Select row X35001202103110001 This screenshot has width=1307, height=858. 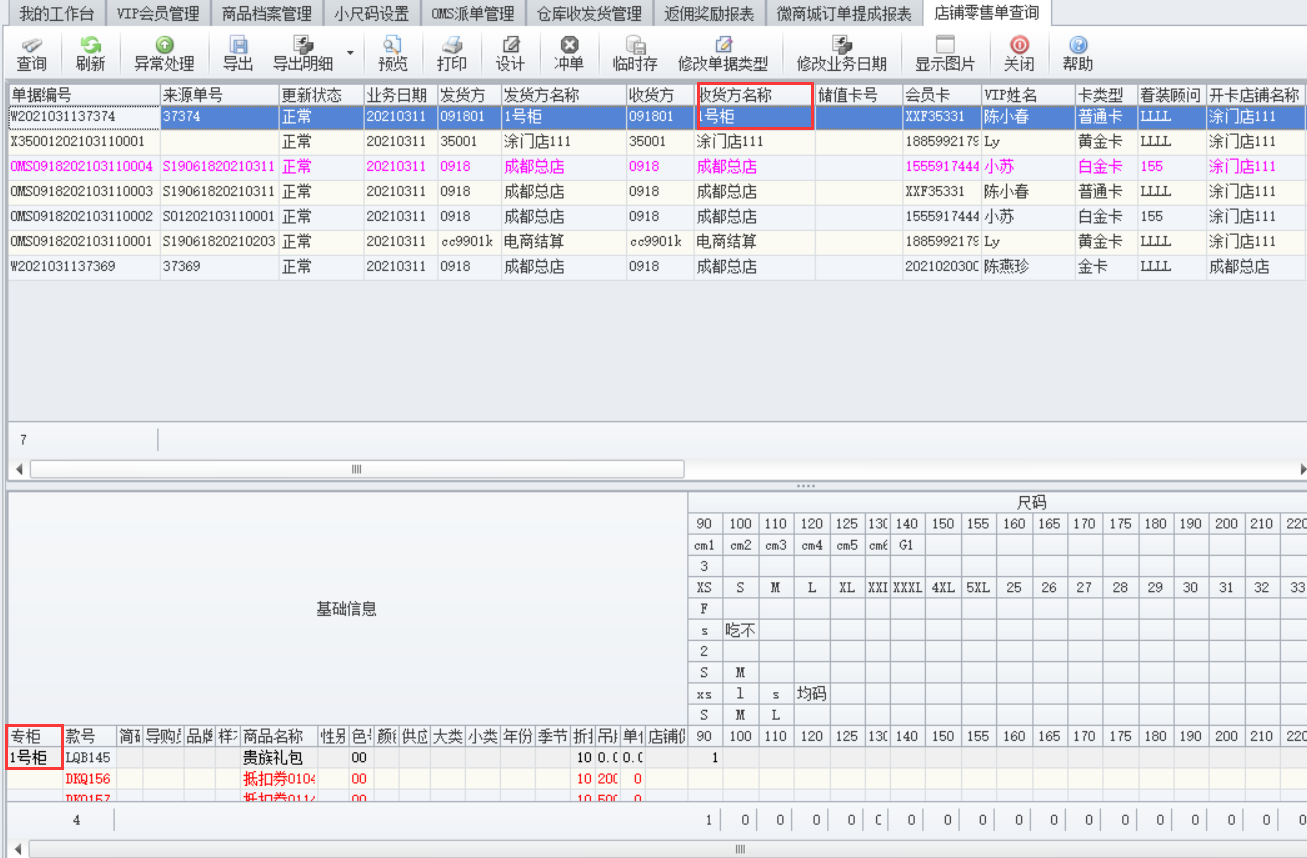[x=657, y=142]
